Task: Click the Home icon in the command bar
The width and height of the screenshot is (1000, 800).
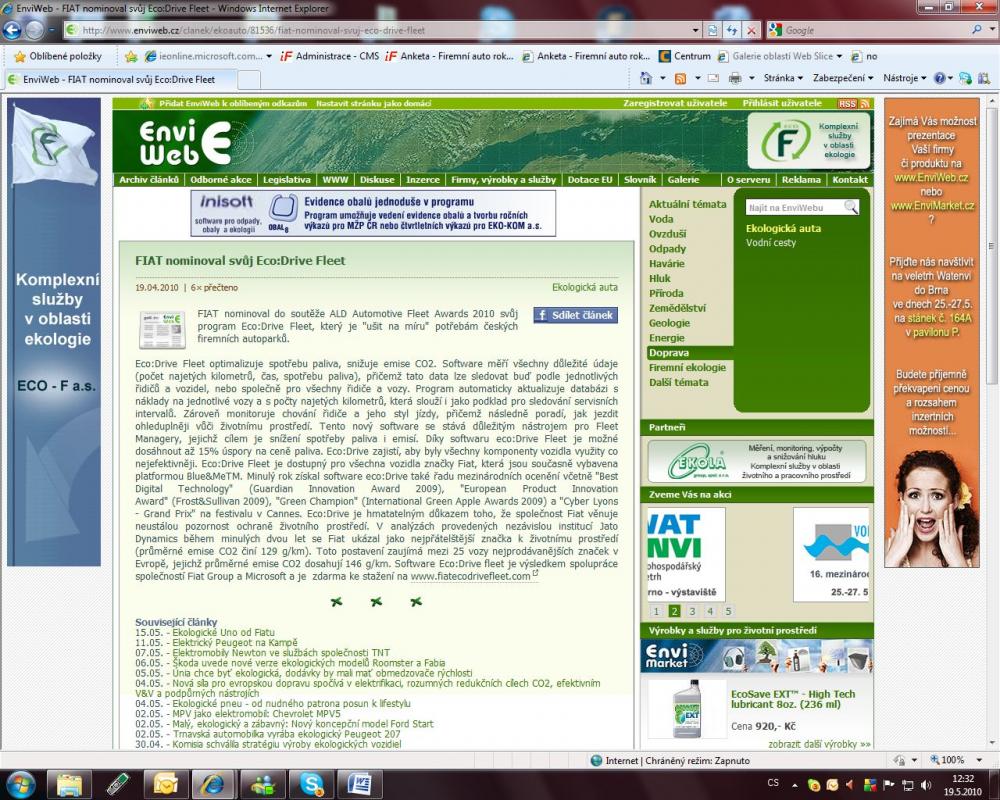Action: tap(646, 78)
